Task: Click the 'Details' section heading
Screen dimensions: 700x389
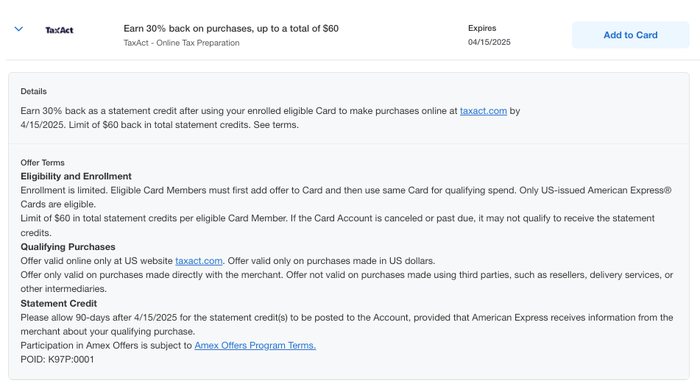Action: [33, 91]
